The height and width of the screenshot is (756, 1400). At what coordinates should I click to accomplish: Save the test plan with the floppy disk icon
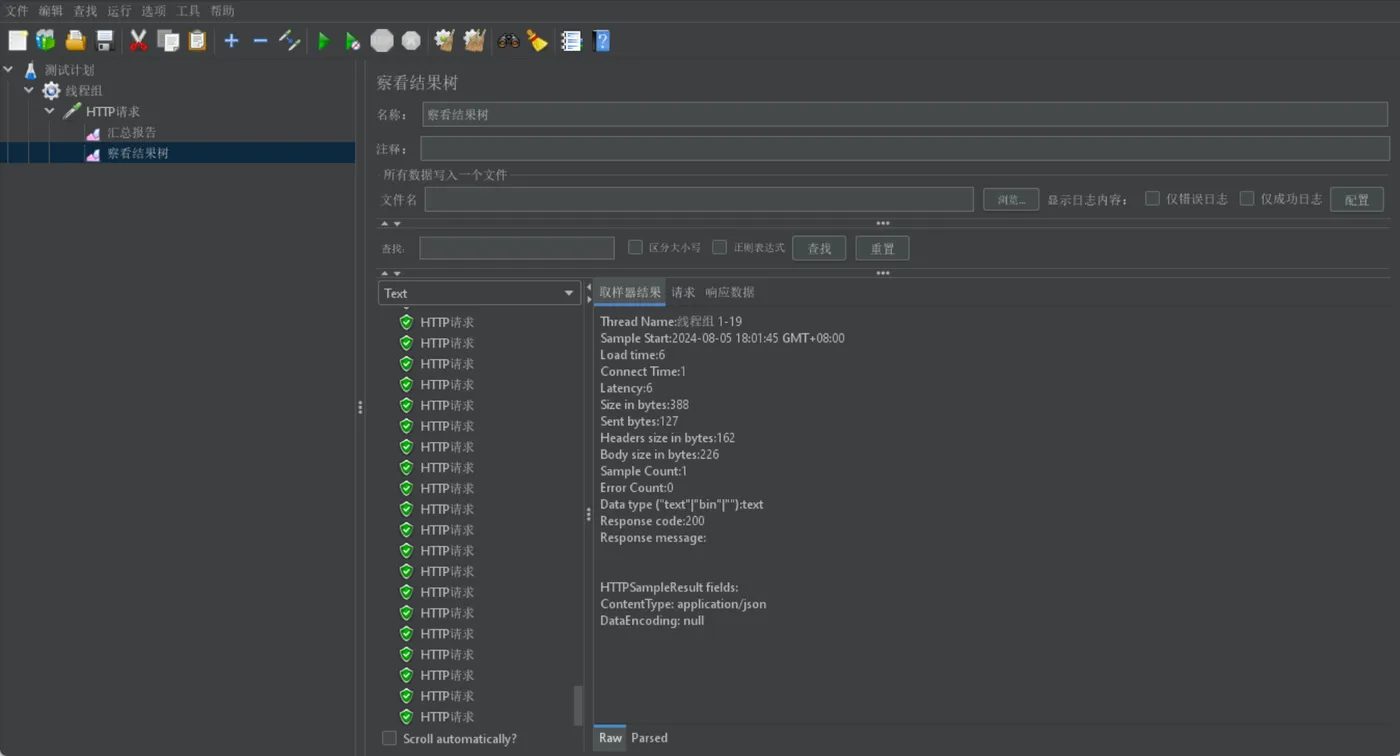pos(104,41)
